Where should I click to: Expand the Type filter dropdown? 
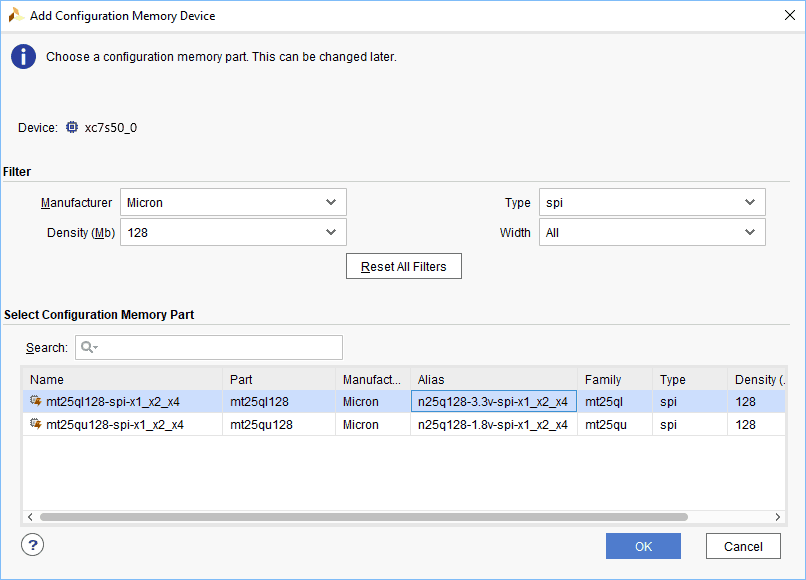pyautogui.click(x=652, y=203)
